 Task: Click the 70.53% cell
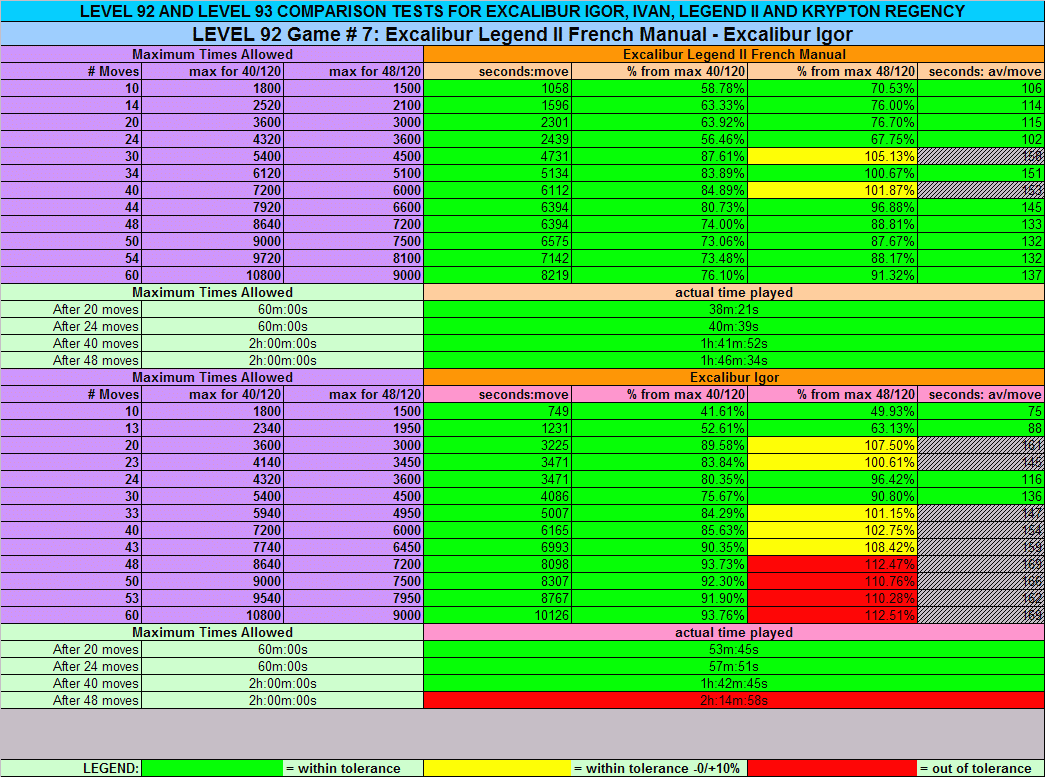pos(832,89)
